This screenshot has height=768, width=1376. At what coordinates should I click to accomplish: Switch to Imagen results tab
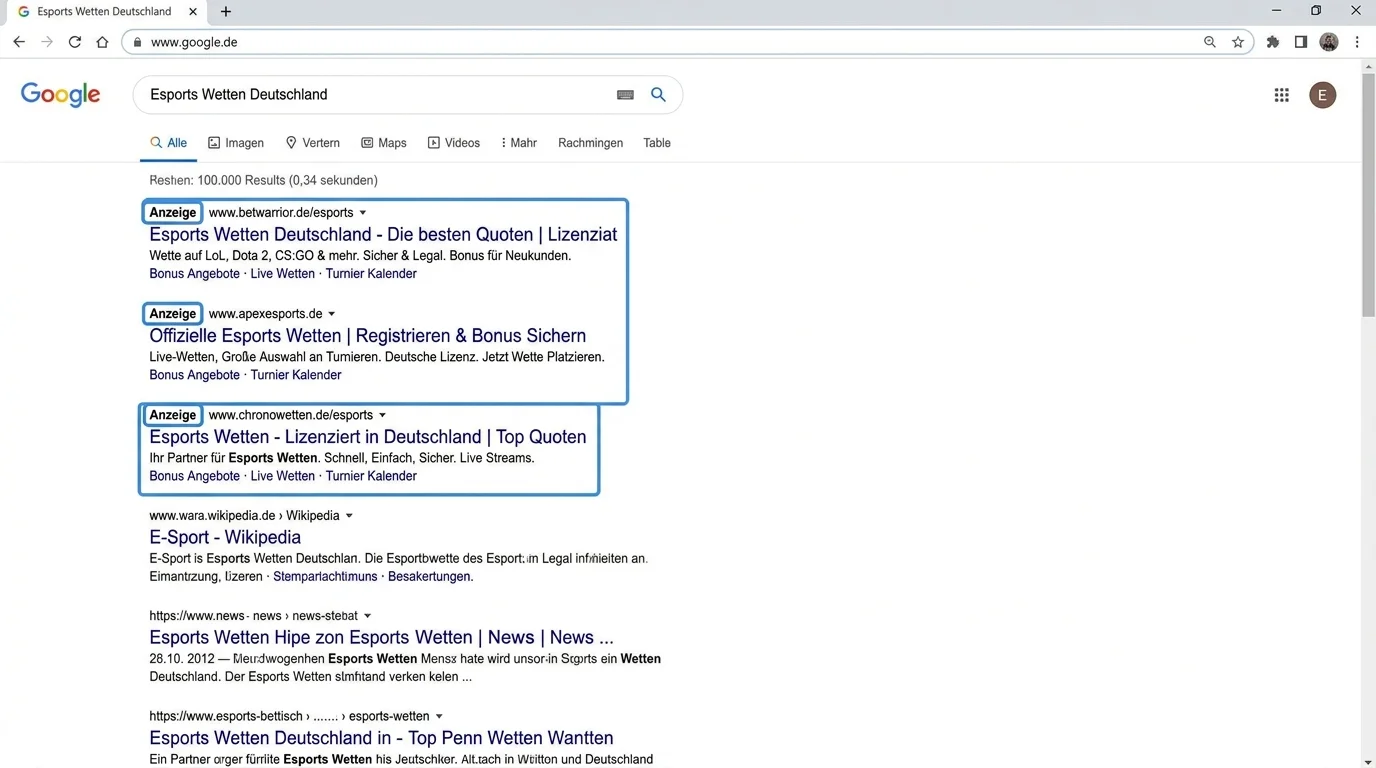[236, 143]
